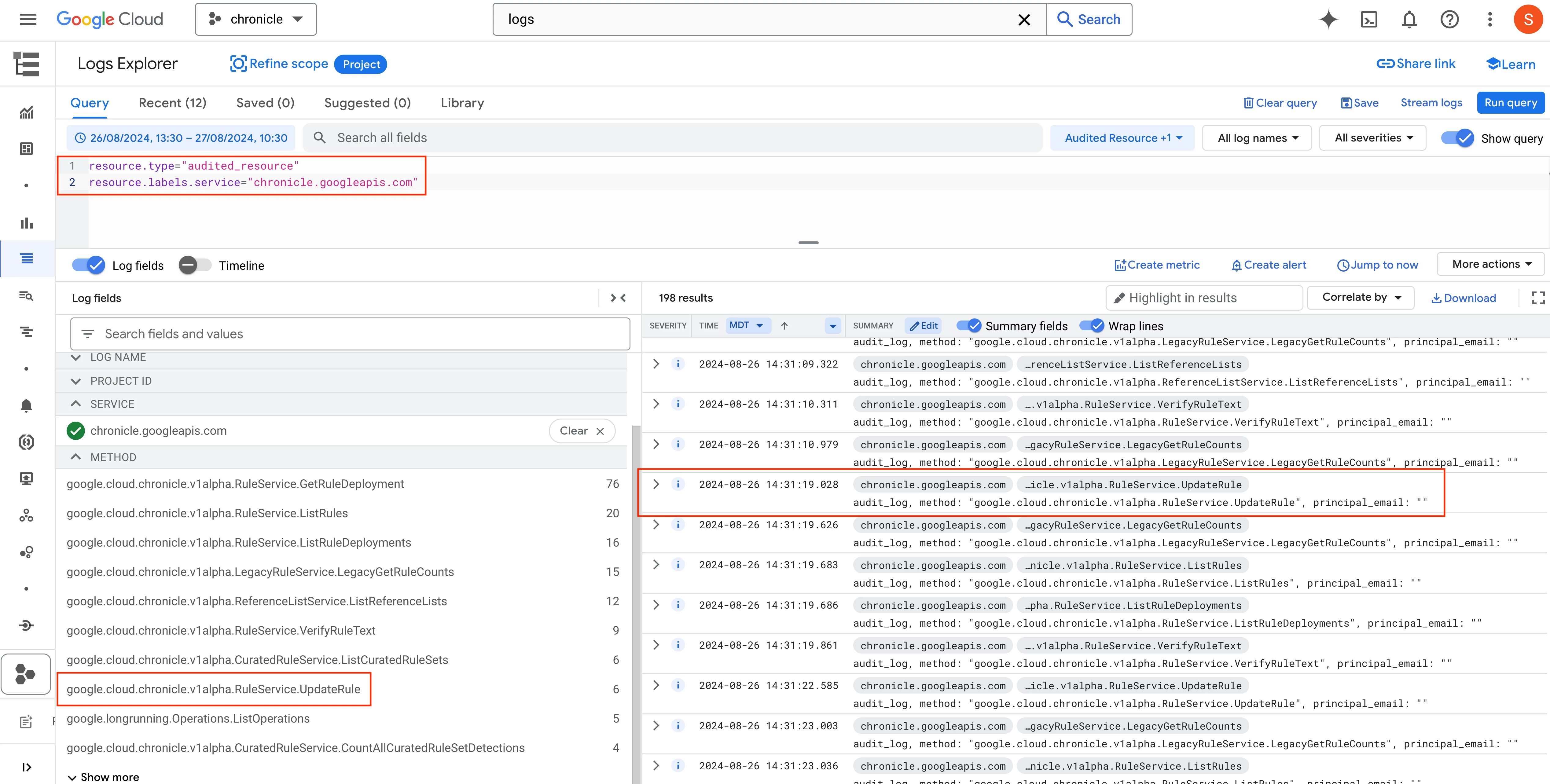Screen dimensions: 1550x784
Task: Click Refine scope
Action: (279, 64)
